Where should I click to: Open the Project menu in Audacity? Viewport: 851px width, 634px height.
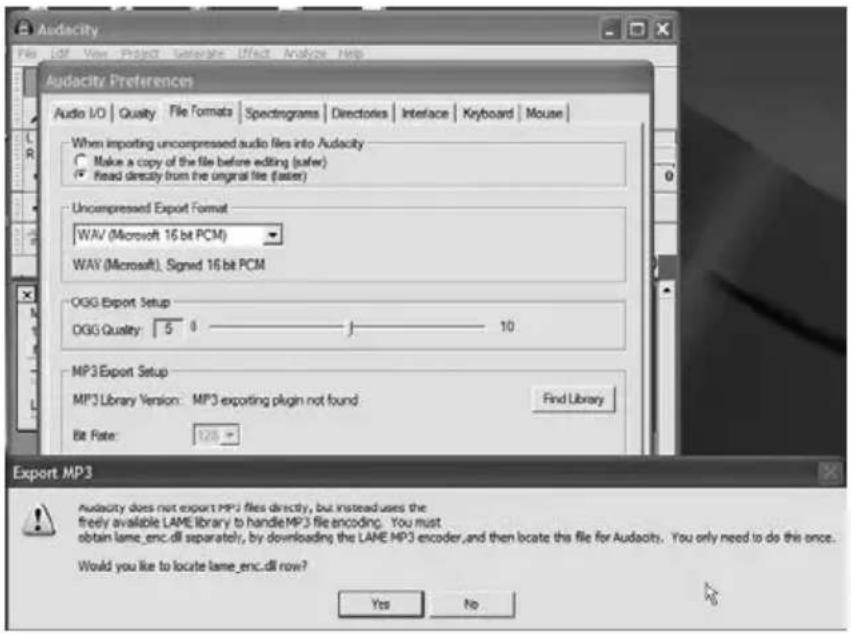point(140,53)
